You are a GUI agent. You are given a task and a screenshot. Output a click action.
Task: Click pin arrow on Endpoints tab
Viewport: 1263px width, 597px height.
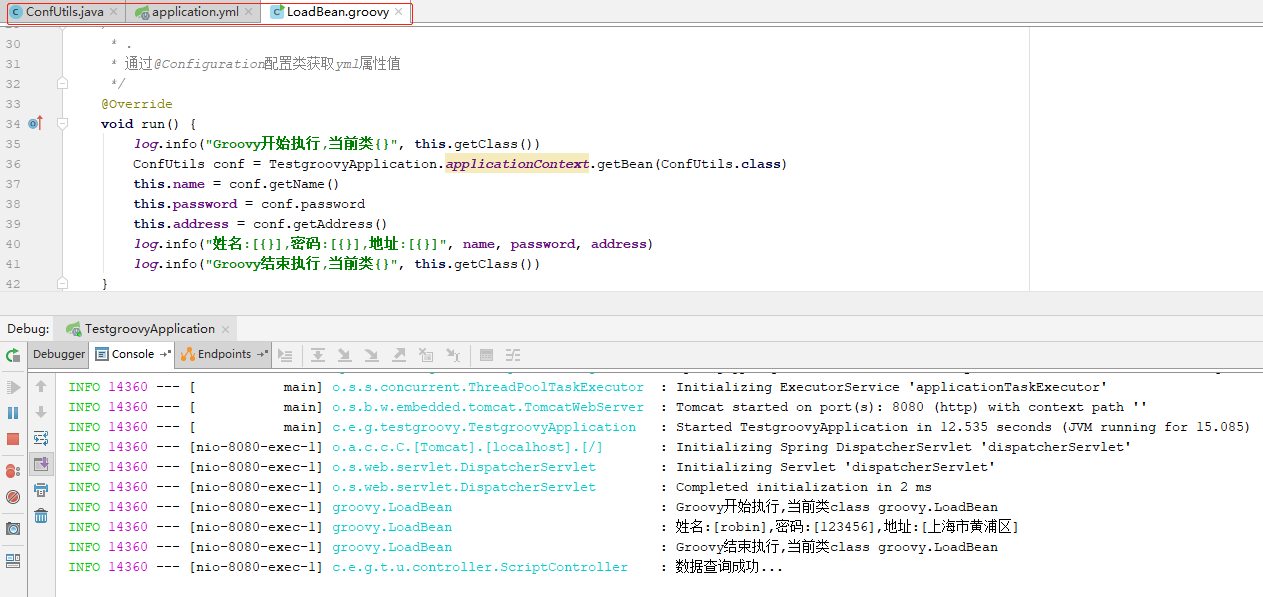[262, 354]
